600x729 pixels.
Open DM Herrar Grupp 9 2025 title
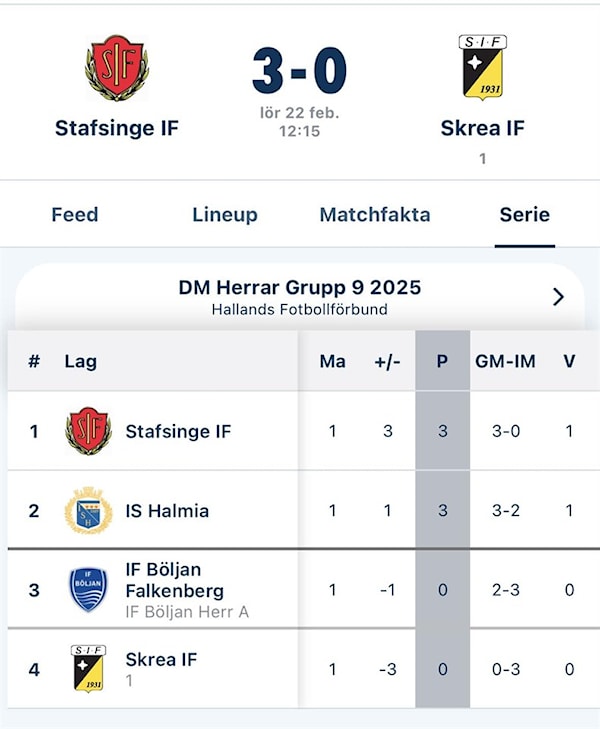click(x=300, y=288)
